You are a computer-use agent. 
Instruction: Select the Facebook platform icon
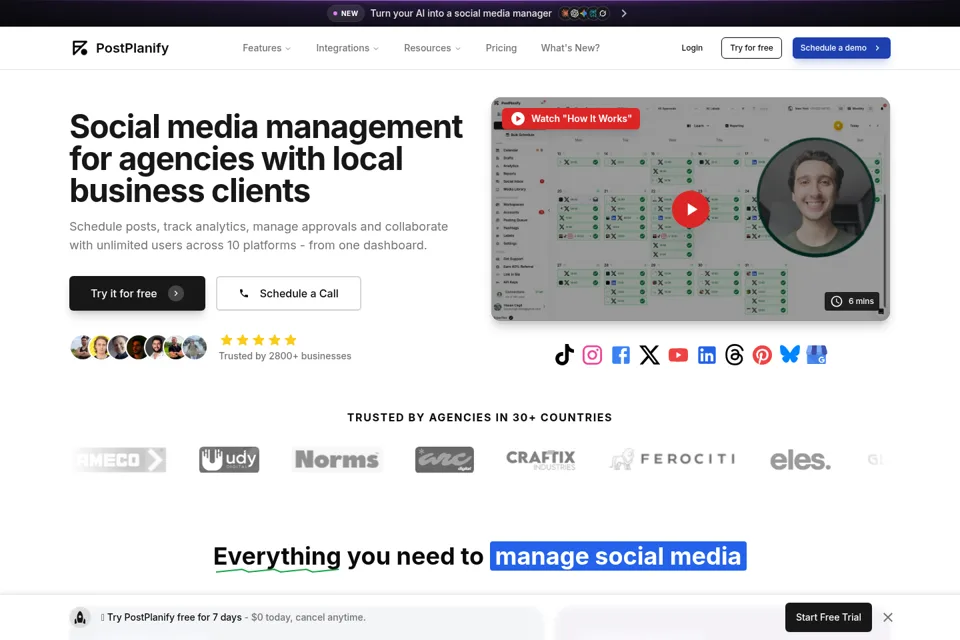[620, 355]
